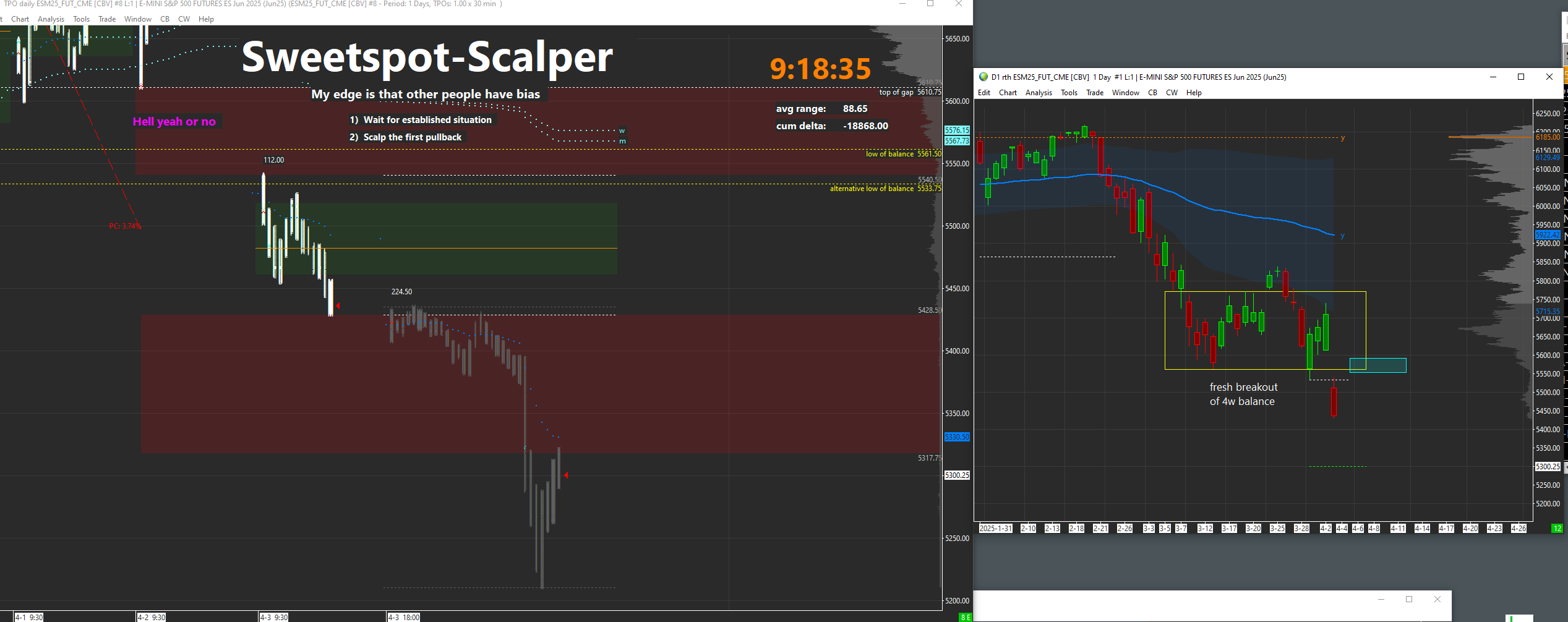Click the green '8 E' indicator in TPO window
Screen dimensions: 1568x622
965,617
